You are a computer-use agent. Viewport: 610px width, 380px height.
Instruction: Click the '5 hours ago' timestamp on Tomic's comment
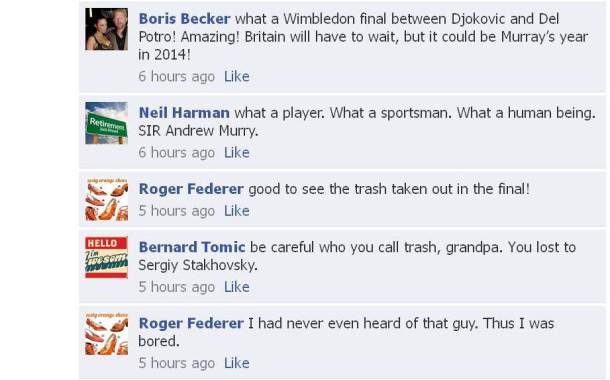click(x=177, y=287)
